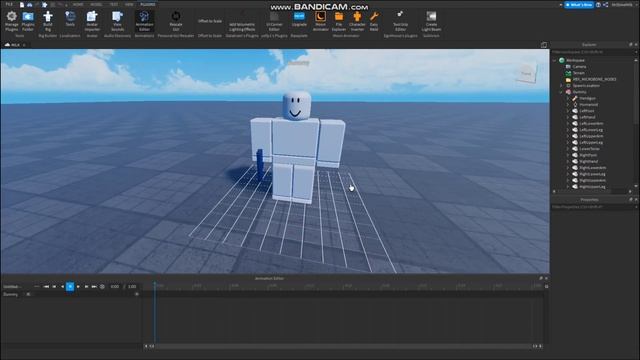Screen dimensions: 640x360
Task: Select Camera in the Explorer
Action: pyautogui.click(x=579, y=67)
